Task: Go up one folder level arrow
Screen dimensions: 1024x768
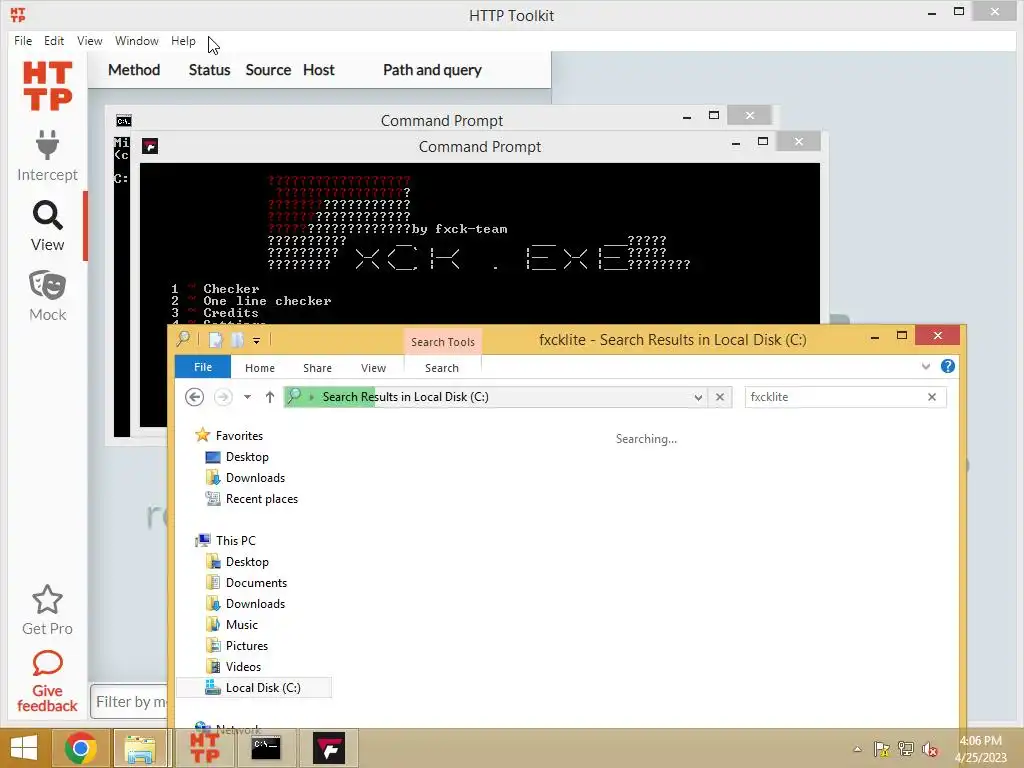Action: [x=270, y=397]
